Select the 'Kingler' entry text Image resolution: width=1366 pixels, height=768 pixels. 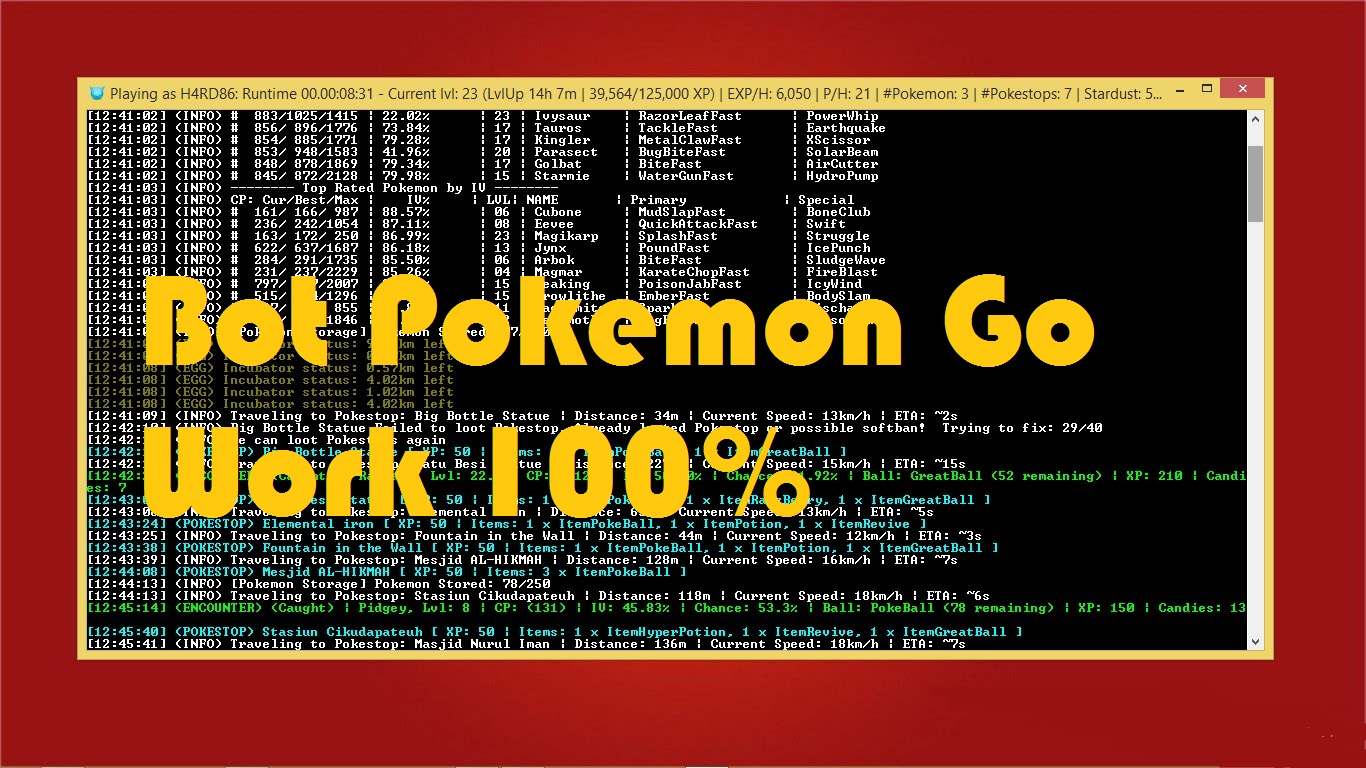click(x=562, y=140)
